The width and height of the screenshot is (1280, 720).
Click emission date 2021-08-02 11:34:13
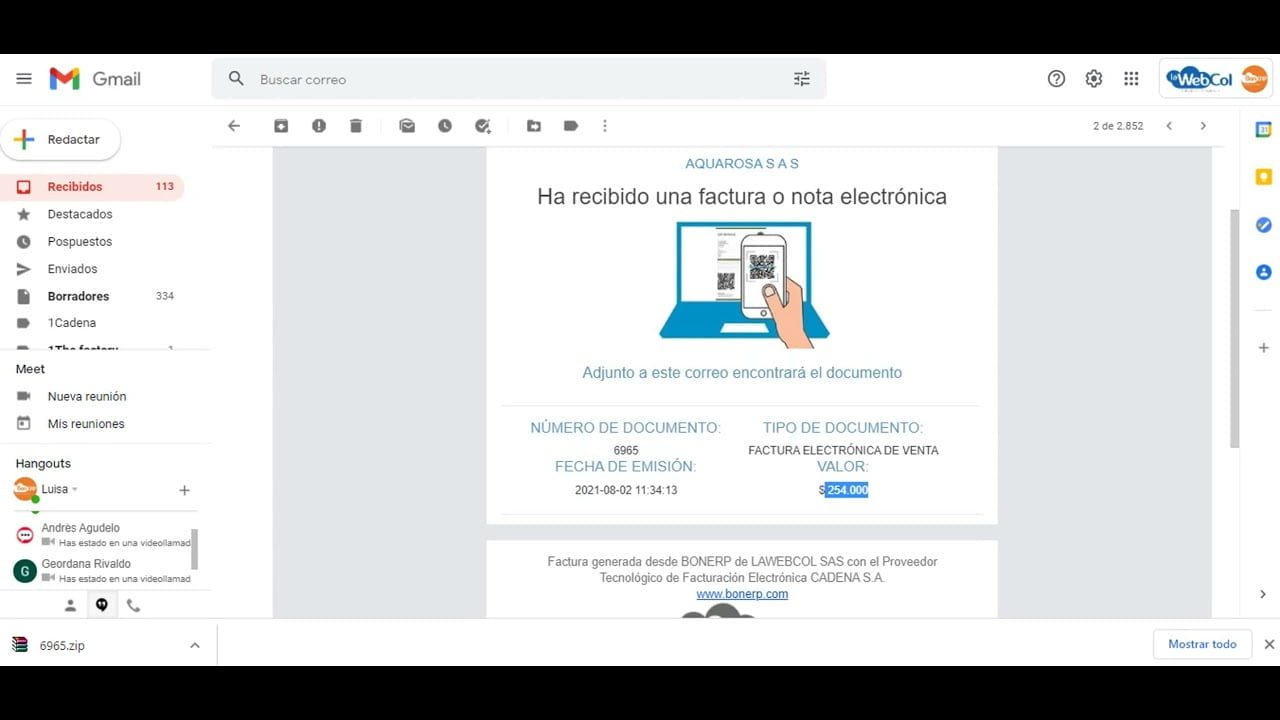pyautogui.click(x=626, y=490)
